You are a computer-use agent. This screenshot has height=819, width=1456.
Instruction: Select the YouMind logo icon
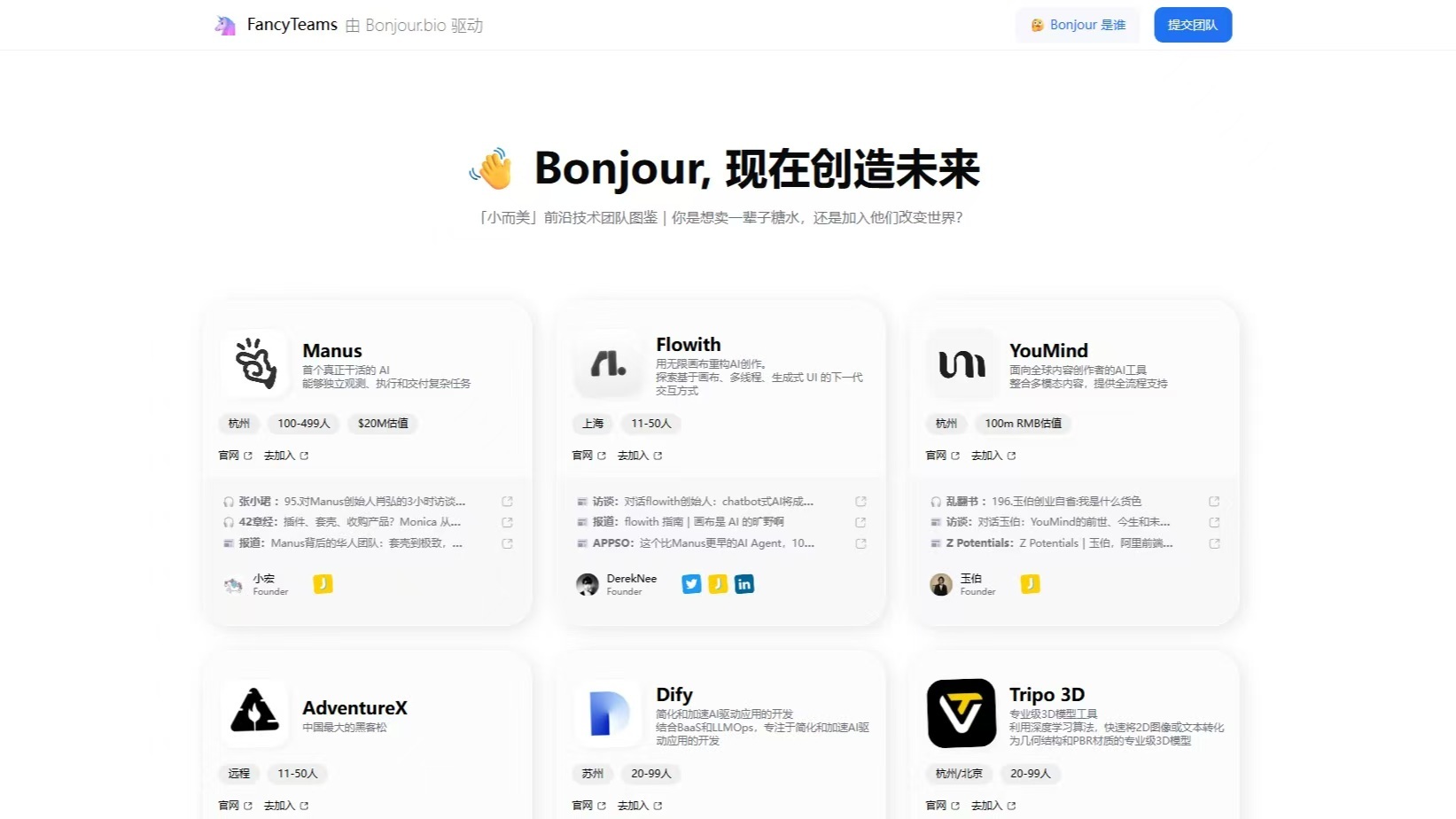[x=962, y=363]
